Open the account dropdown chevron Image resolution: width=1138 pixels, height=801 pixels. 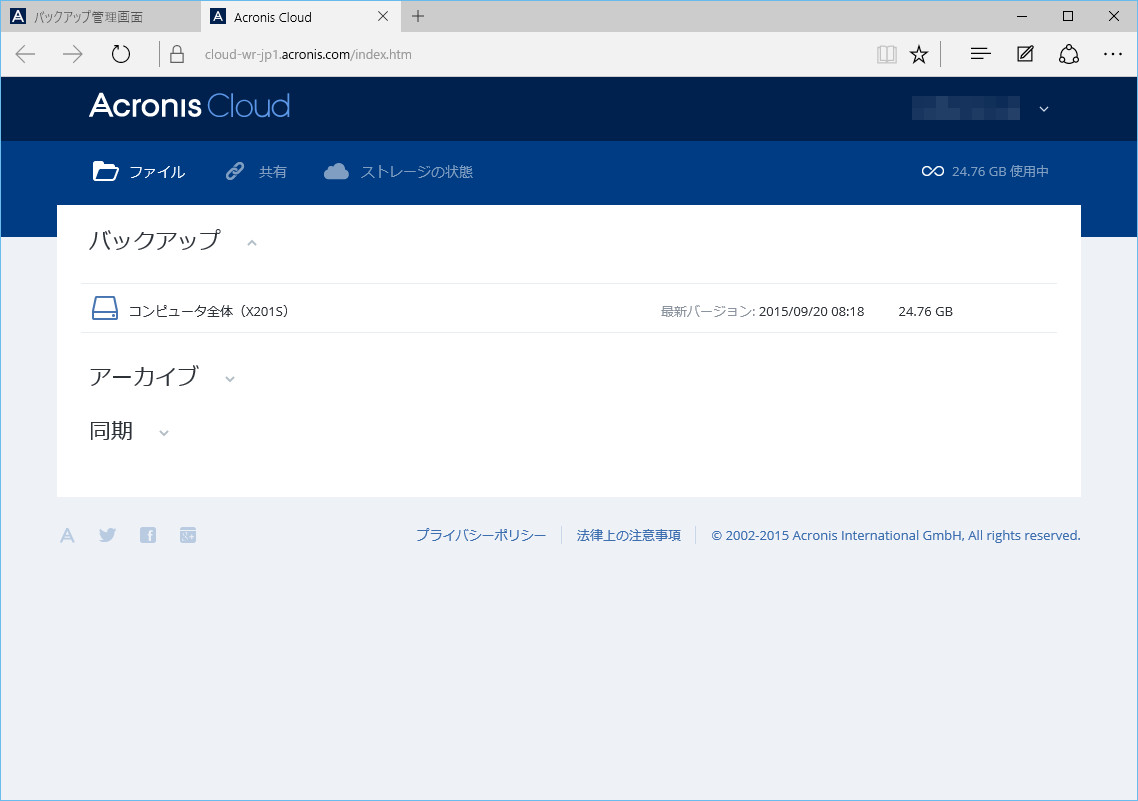1044,109
